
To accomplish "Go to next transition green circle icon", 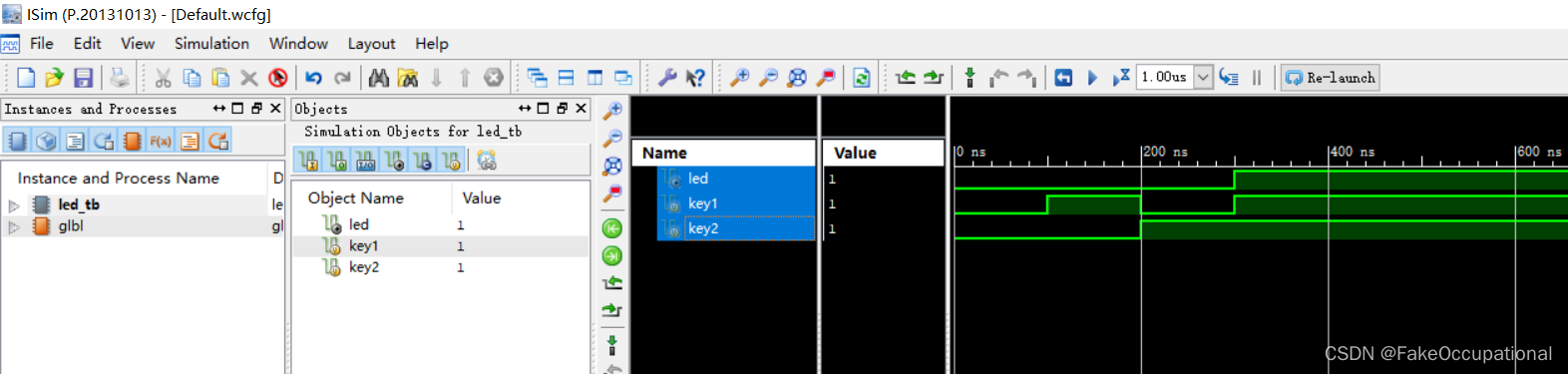I will coord(612,256).
